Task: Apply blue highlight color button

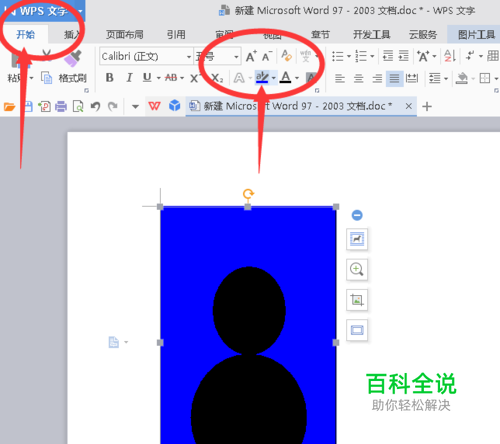Action: pos(262,78)
